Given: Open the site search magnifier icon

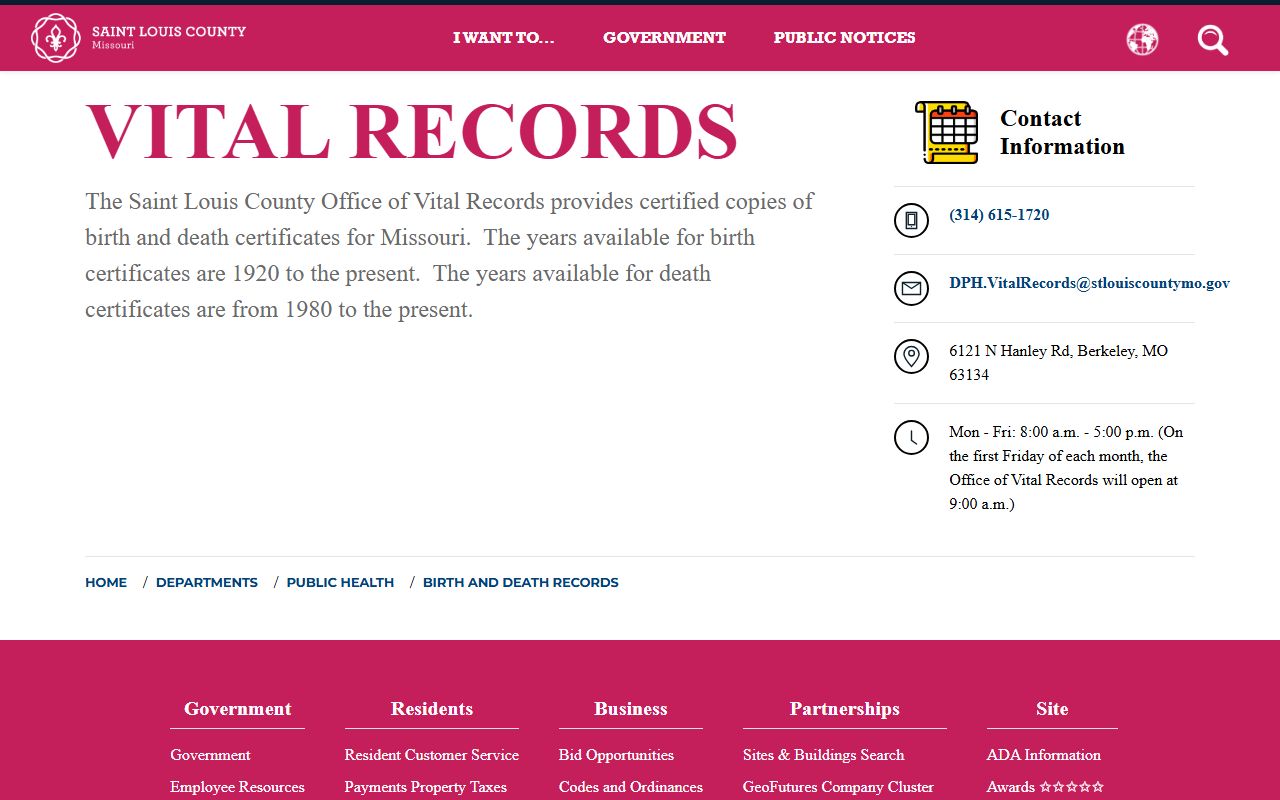Looking at the screenshot, I should click(1213, 40).
